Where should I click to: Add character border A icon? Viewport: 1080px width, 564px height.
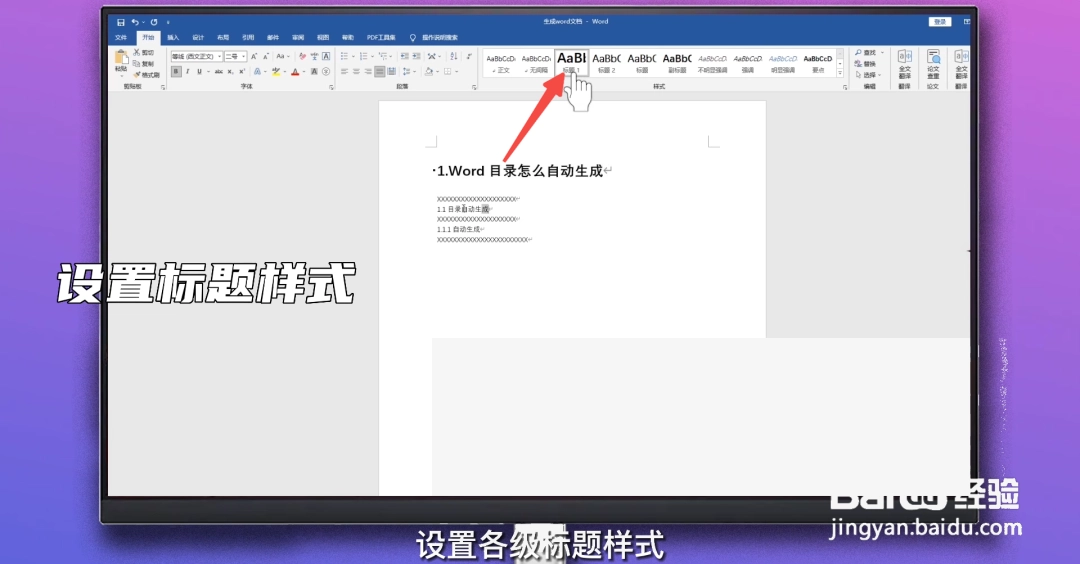point(326,56)
